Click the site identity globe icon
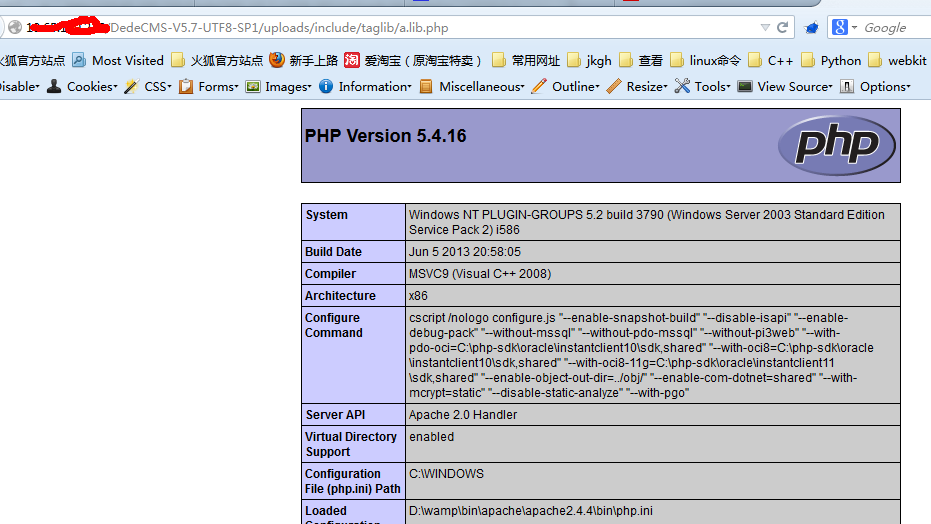 click(x=15, y=27)
